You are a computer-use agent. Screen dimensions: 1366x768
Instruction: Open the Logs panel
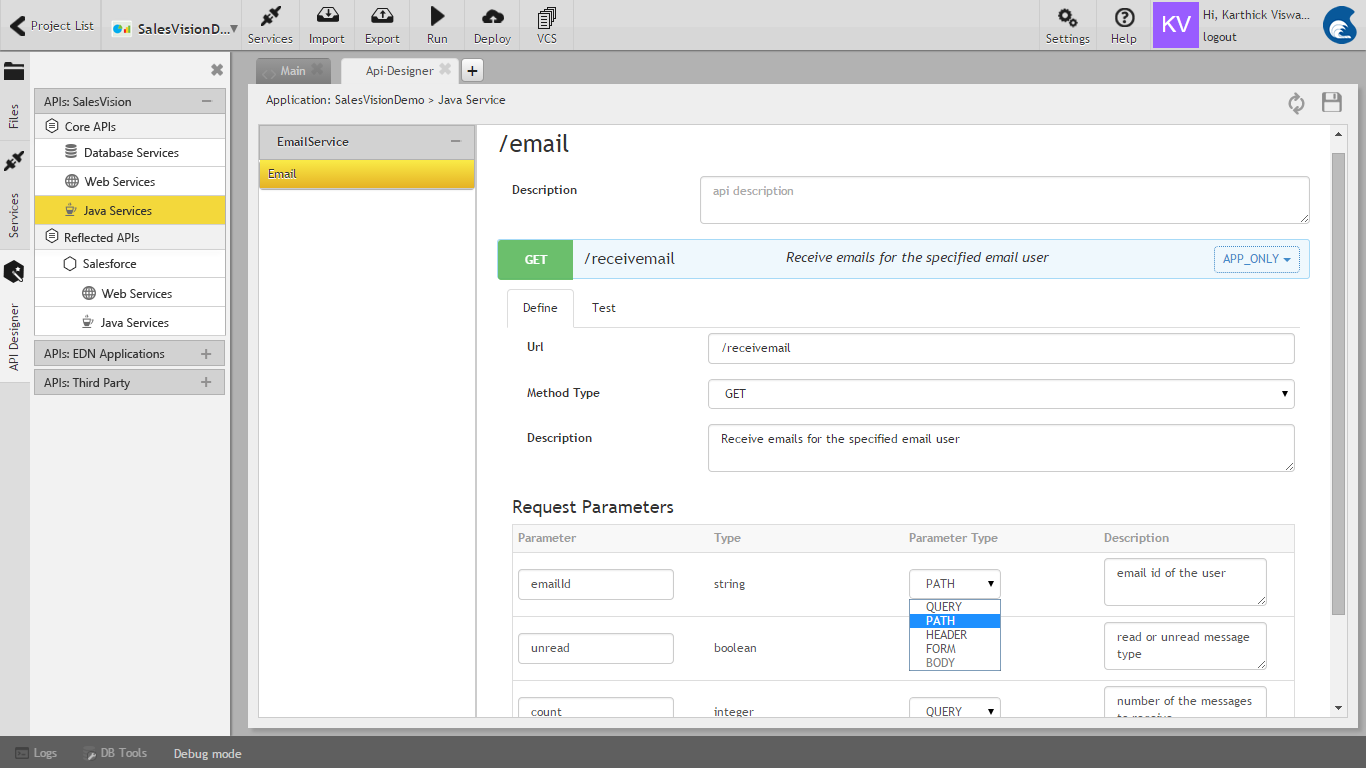click(36, 753)
